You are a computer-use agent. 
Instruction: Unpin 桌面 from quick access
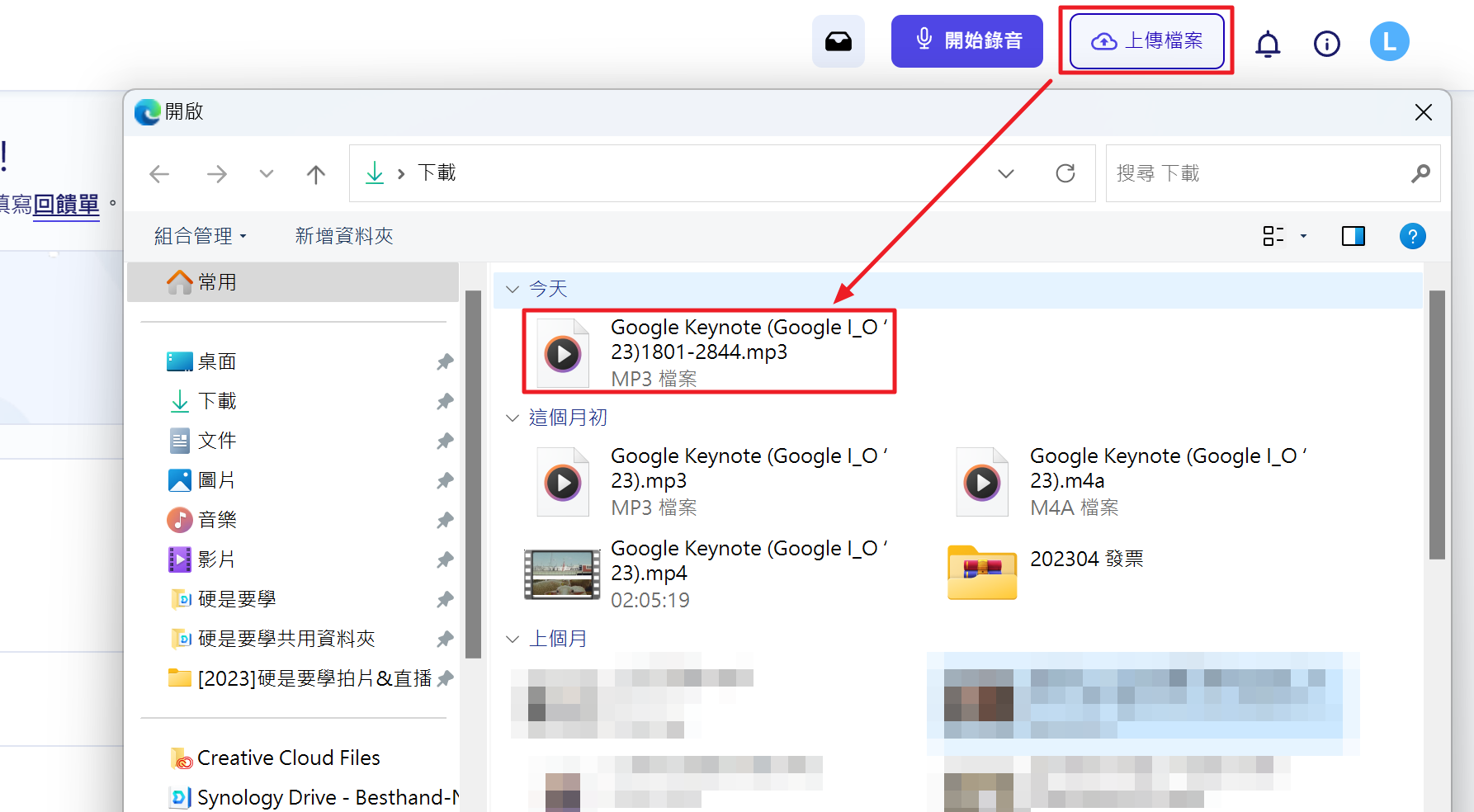(445, 361)
